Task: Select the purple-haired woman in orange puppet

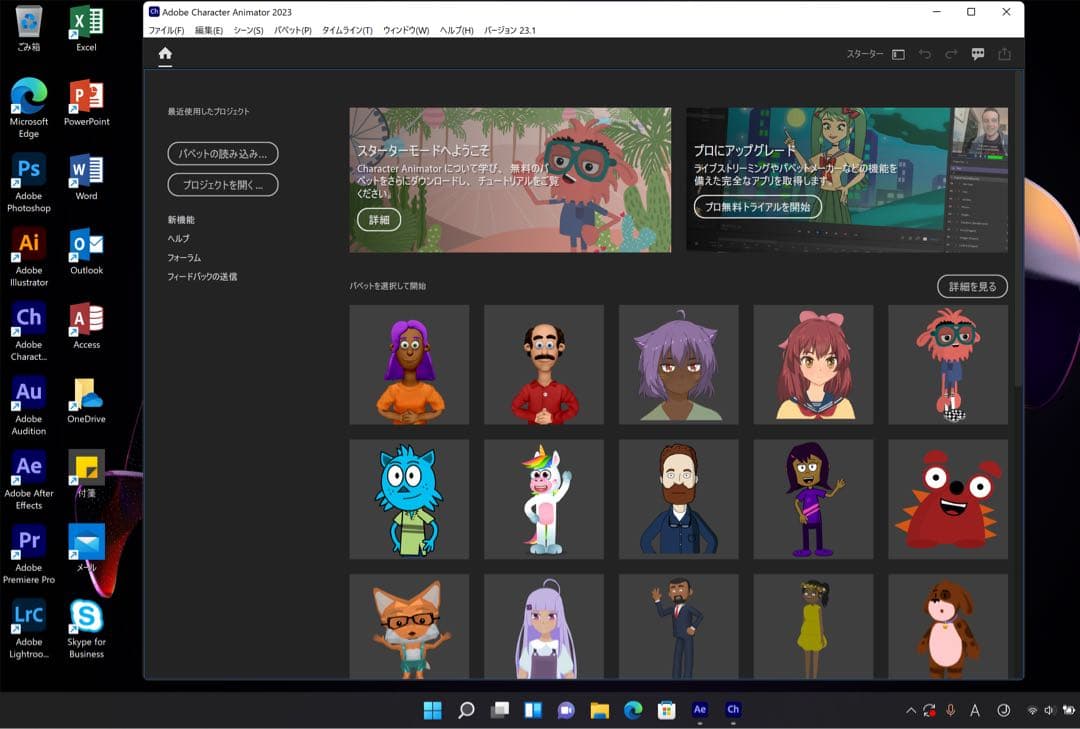Action: click(x=409, y=364)
